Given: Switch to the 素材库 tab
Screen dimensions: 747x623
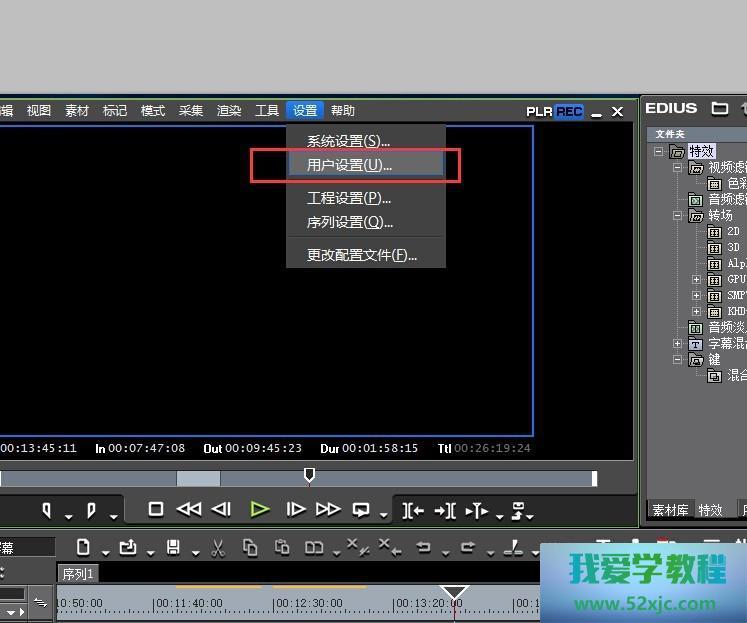Looking at the screenshot, I should (x=669, y=510).
